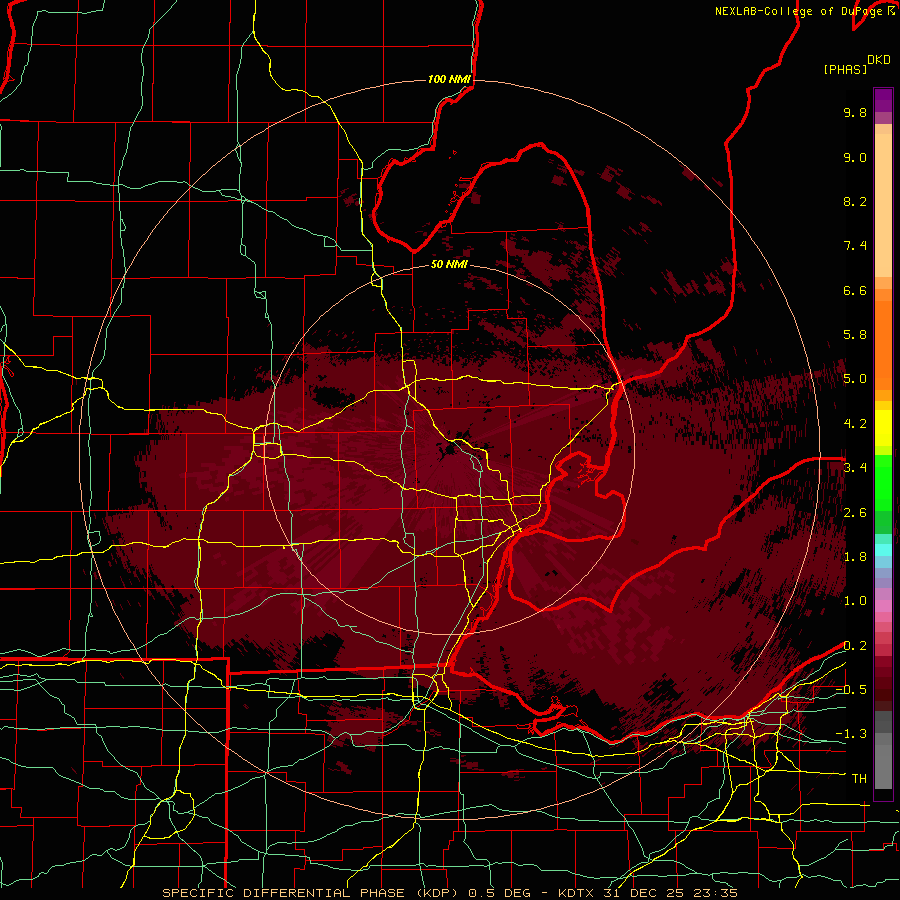Click the bright green segment of the color bar
Image resolution: width=900 pixels, height=900 pixels.
tap(883, 482)
